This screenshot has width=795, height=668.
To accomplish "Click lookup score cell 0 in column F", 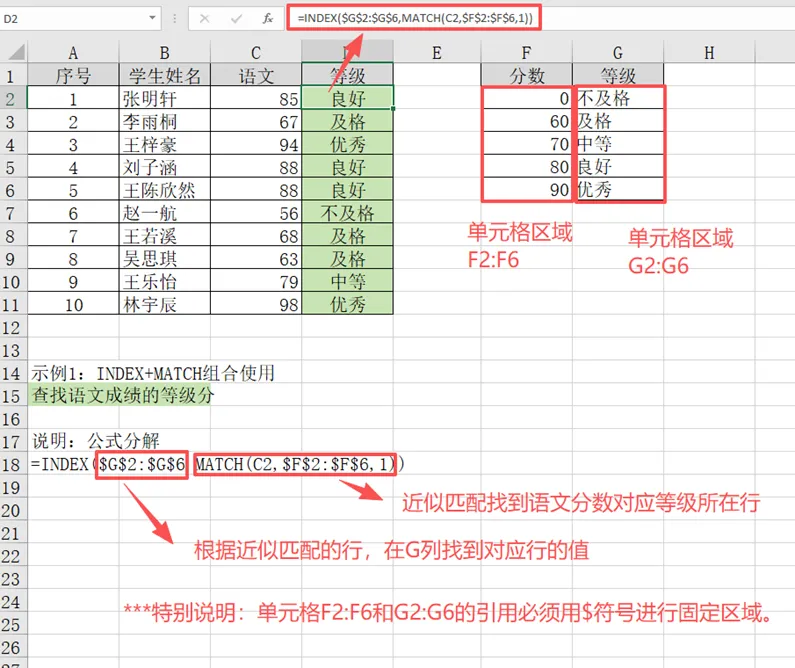I will (x=527, y=98).
